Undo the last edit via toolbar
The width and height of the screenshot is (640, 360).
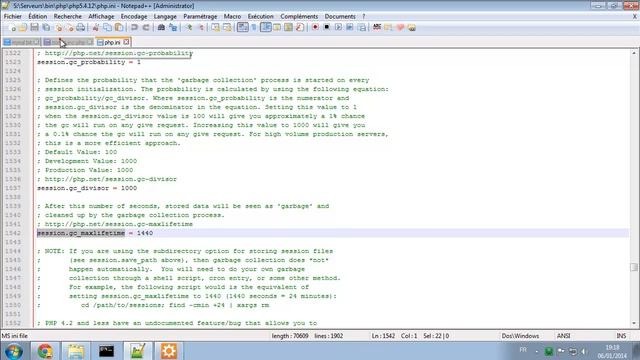[134, 27]
